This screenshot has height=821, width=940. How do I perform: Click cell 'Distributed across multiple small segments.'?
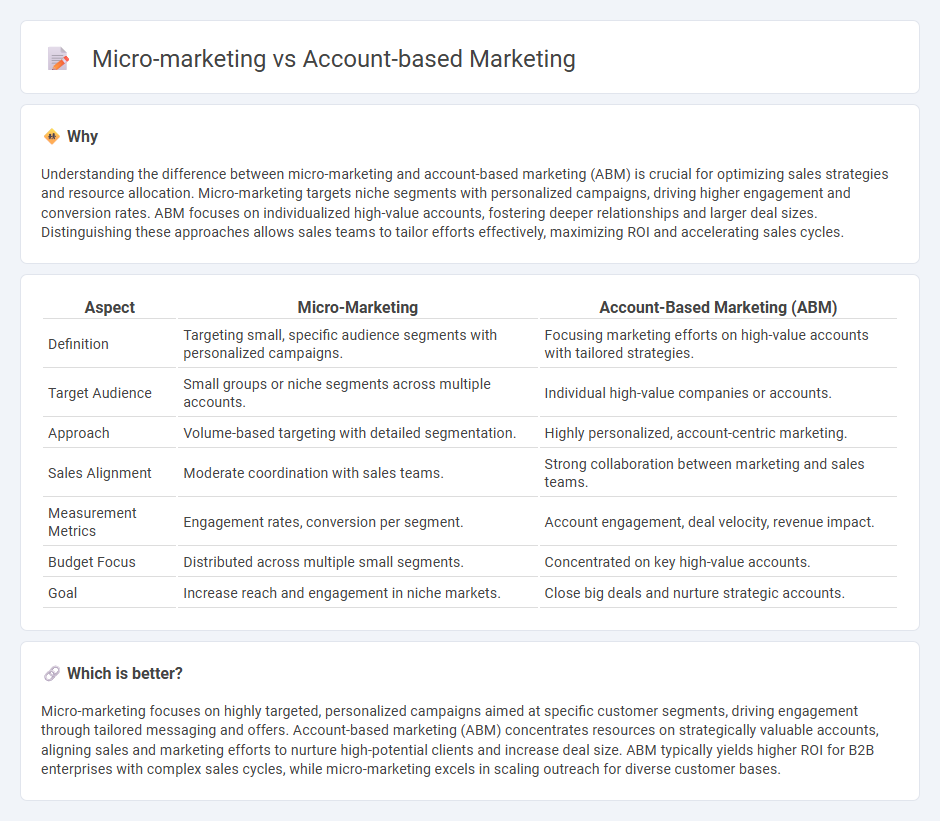358,562
